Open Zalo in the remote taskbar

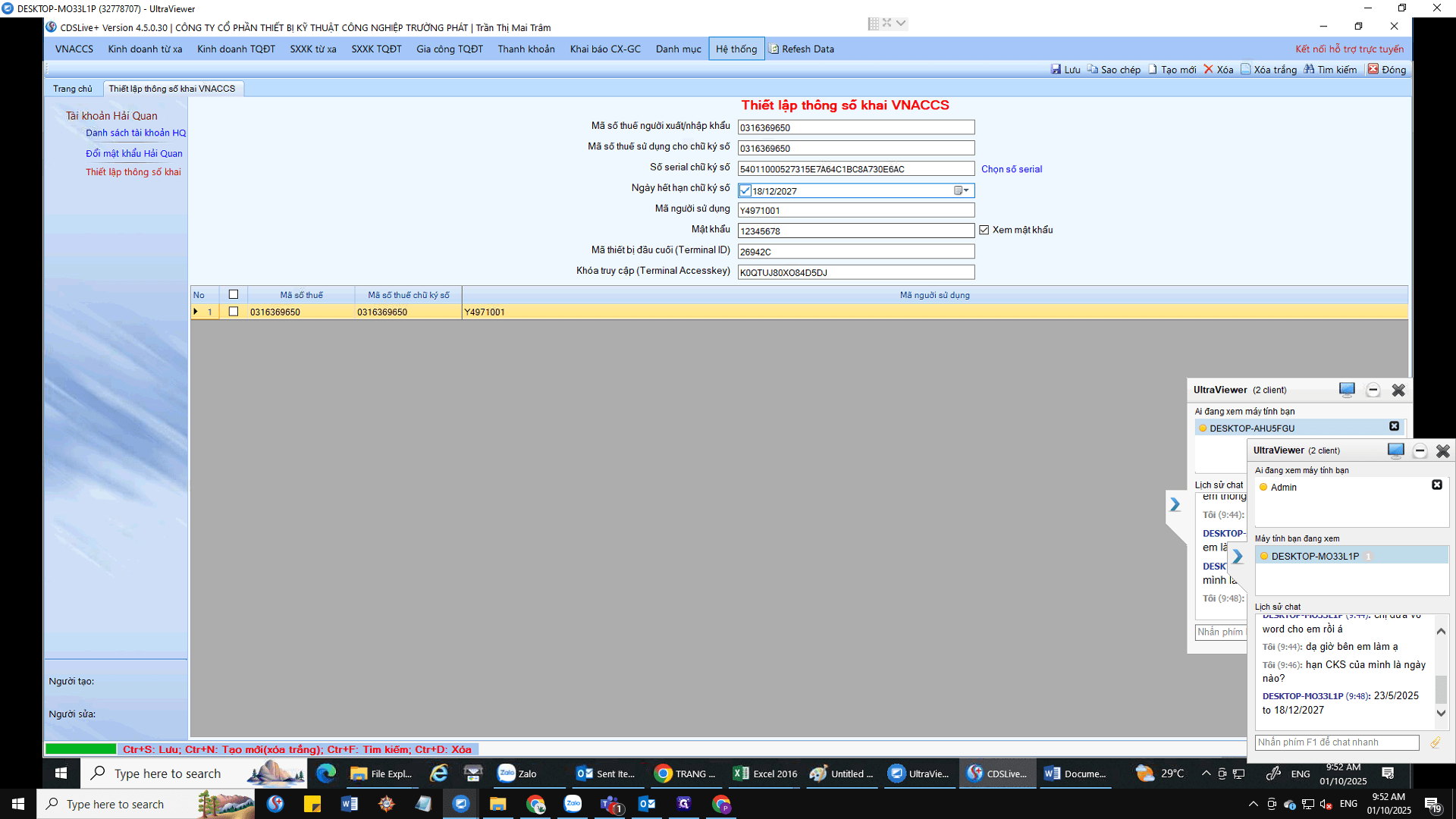coord(518,773)
